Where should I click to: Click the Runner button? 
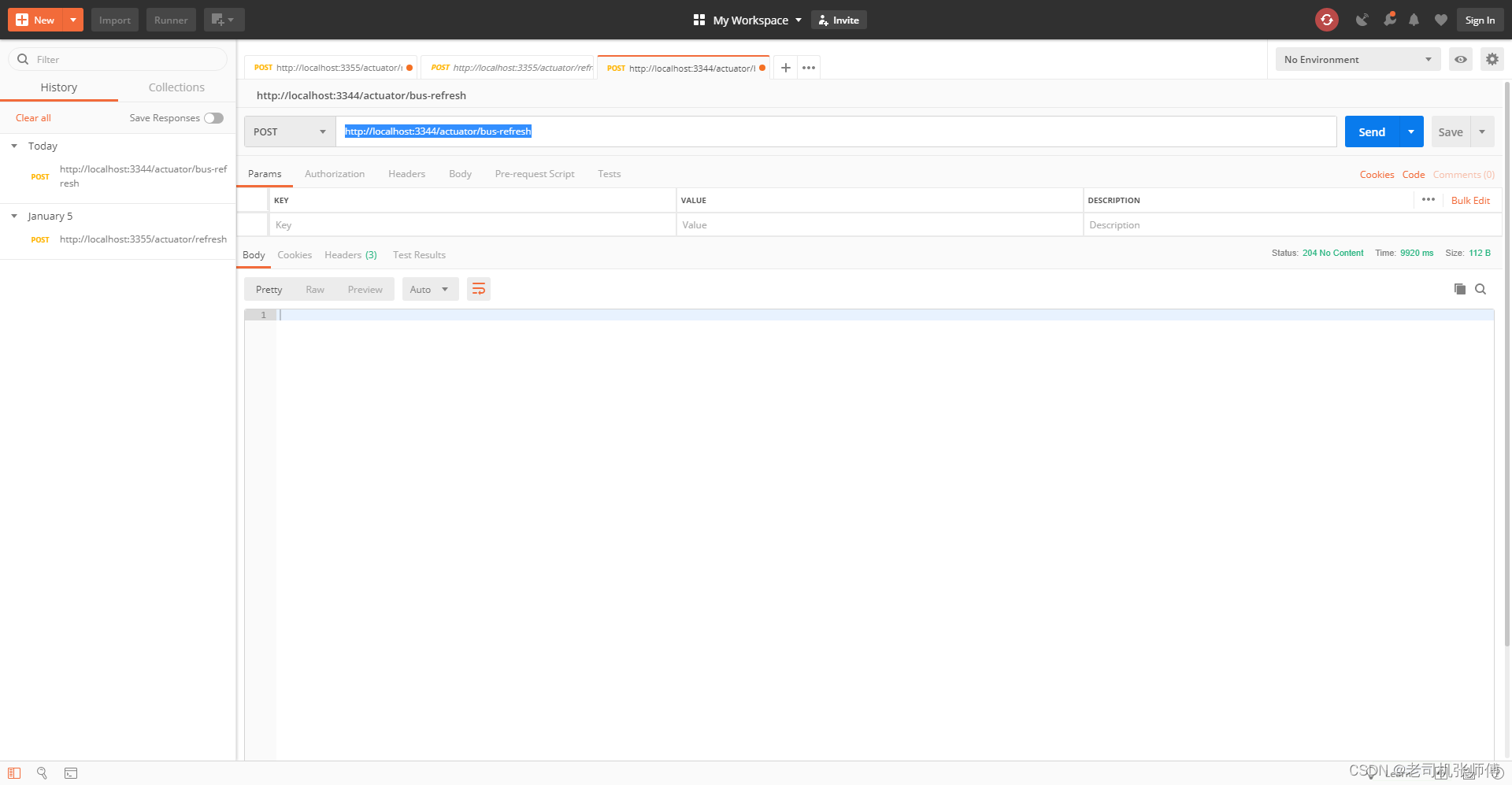171,20
